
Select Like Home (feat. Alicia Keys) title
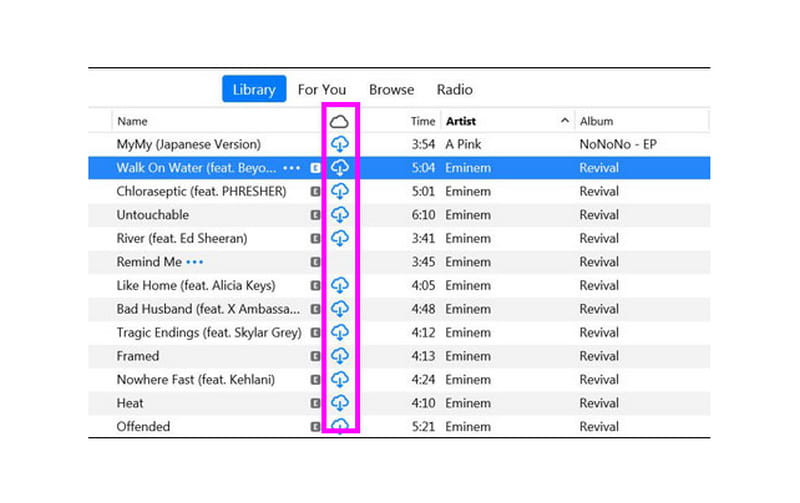pos(196,285)
